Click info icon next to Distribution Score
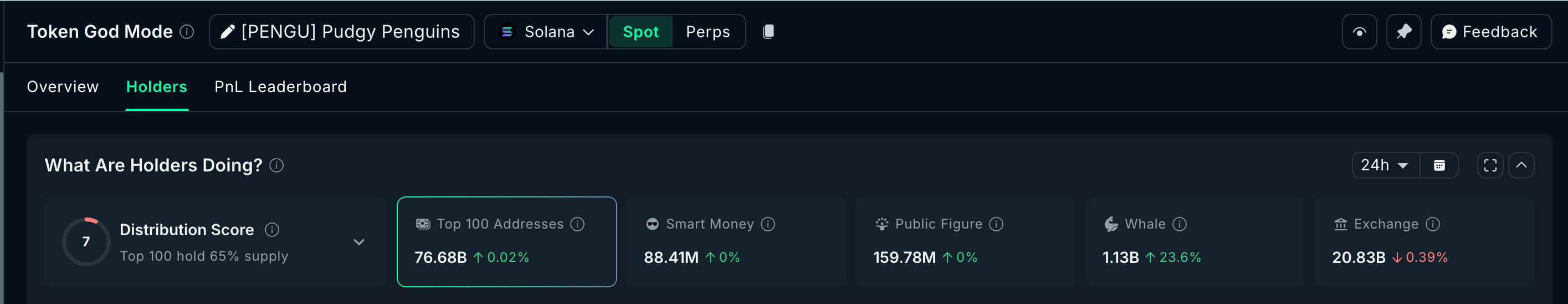1568x304 pixels. pyautogui.click(x=272, y=230)
